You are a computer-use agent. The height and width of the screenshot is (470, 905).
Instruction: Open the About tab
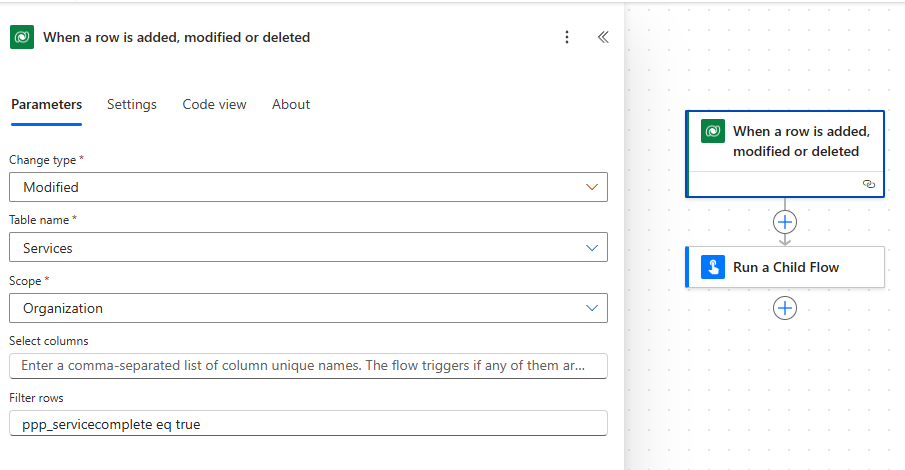[291, 104]
